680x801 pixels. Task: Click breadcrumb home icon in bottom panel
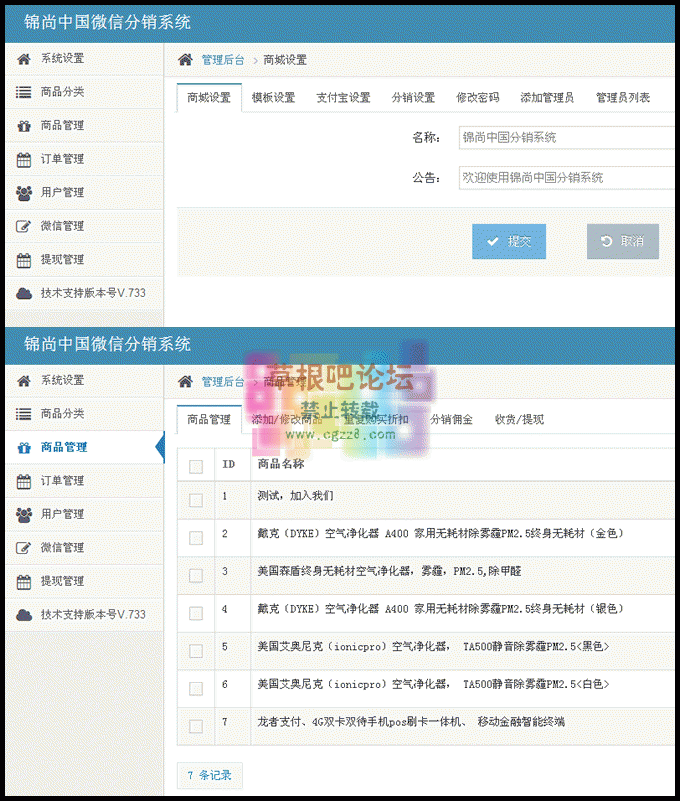[185, 382]
